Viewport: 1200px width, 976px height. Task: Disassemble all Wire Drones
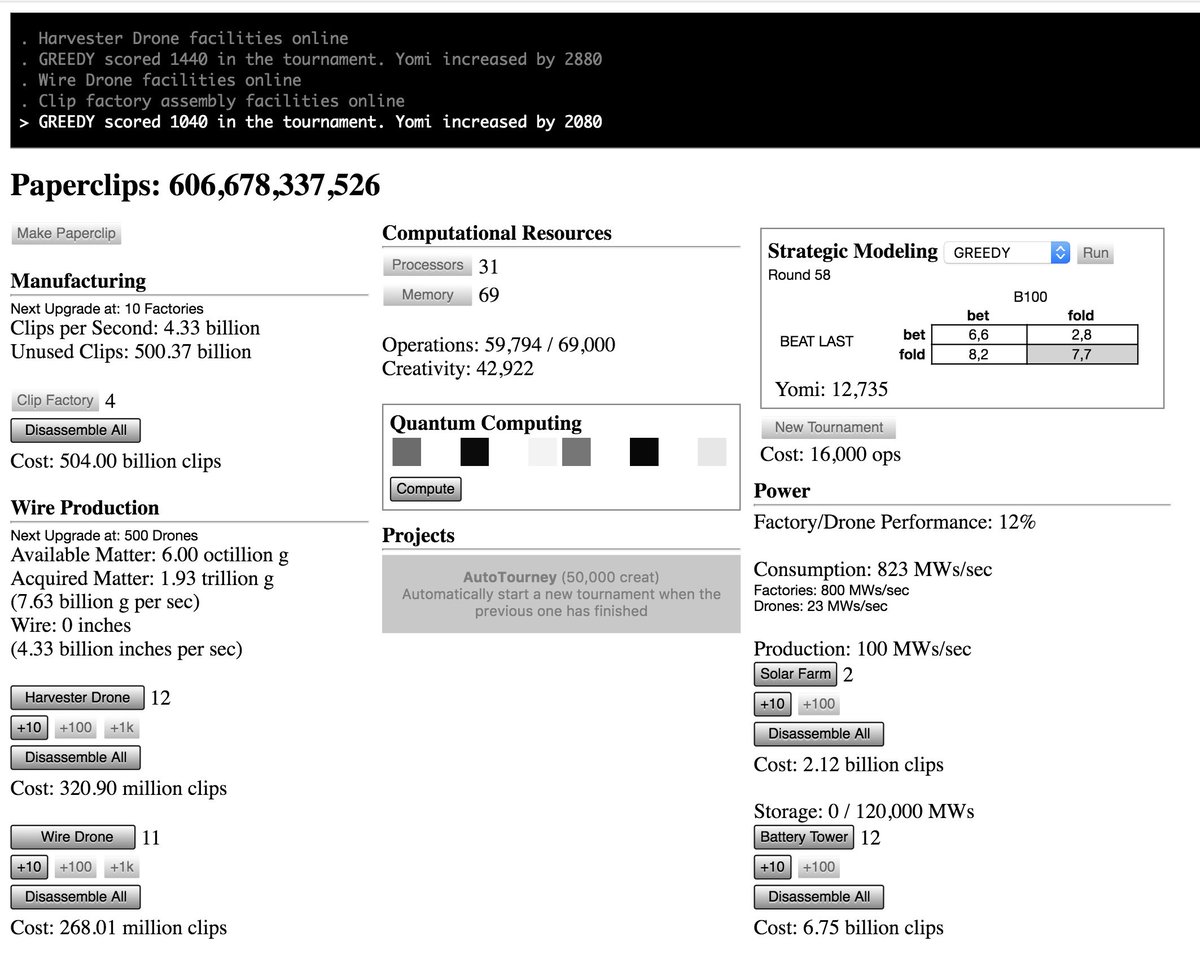coord(76,897)
